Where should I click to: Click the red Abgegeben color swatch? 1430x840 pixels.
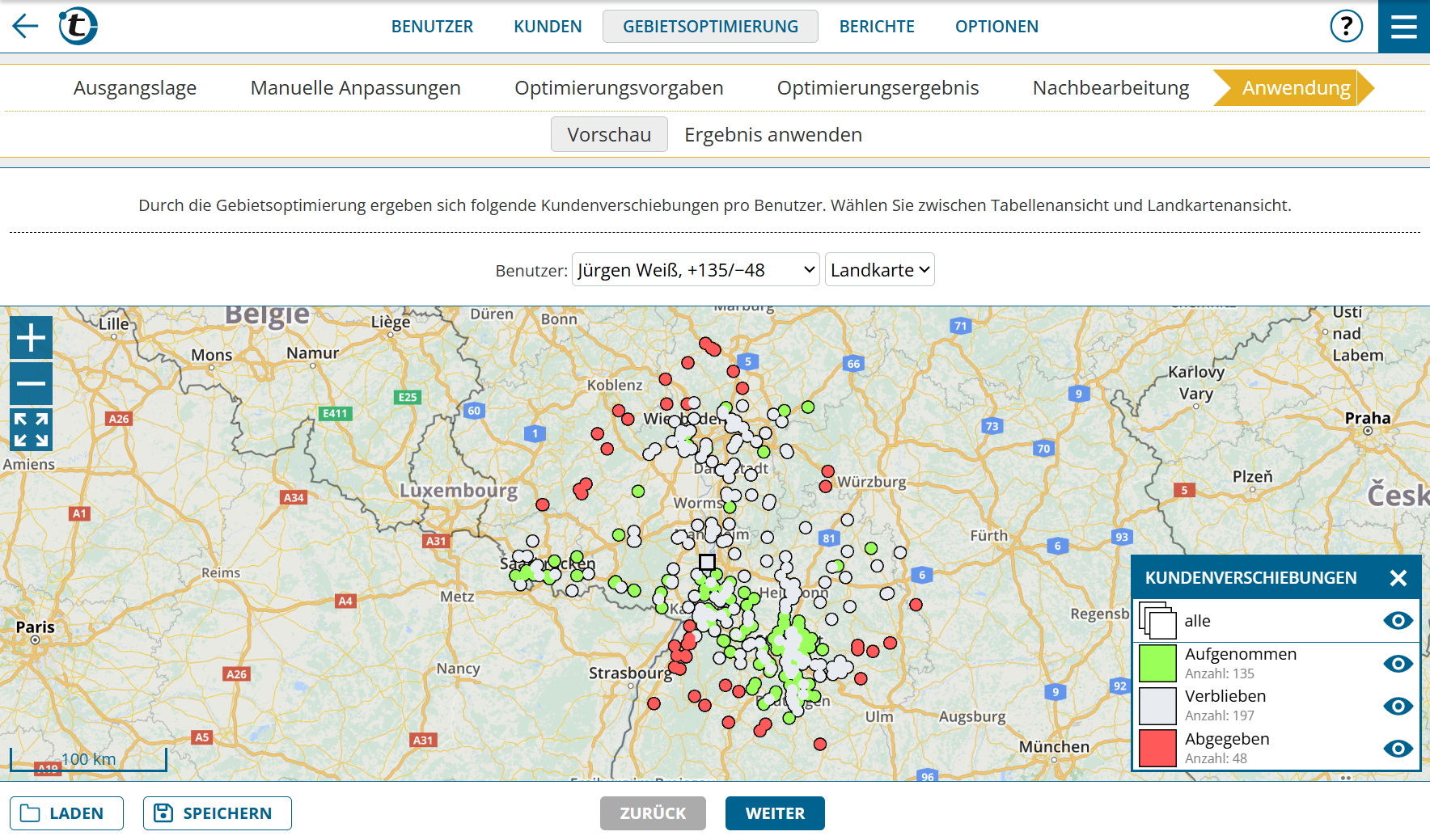pos(1157,749)
